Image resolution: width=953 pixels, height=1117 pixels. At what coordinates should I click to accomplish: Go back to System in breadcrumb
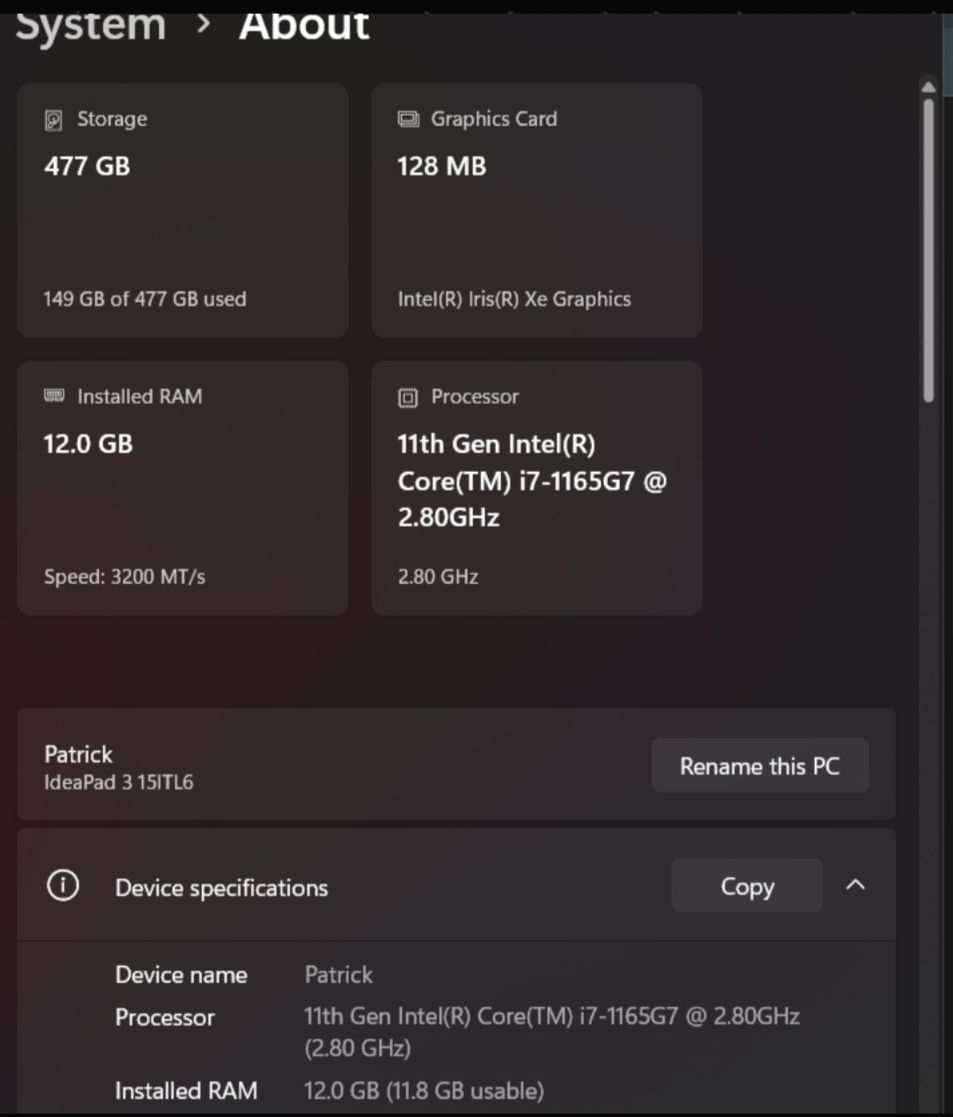tap(90, 24)
